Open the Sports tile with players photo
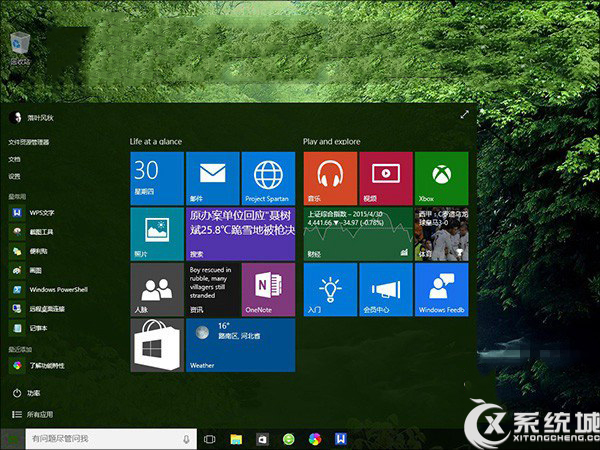 [442, 234]
